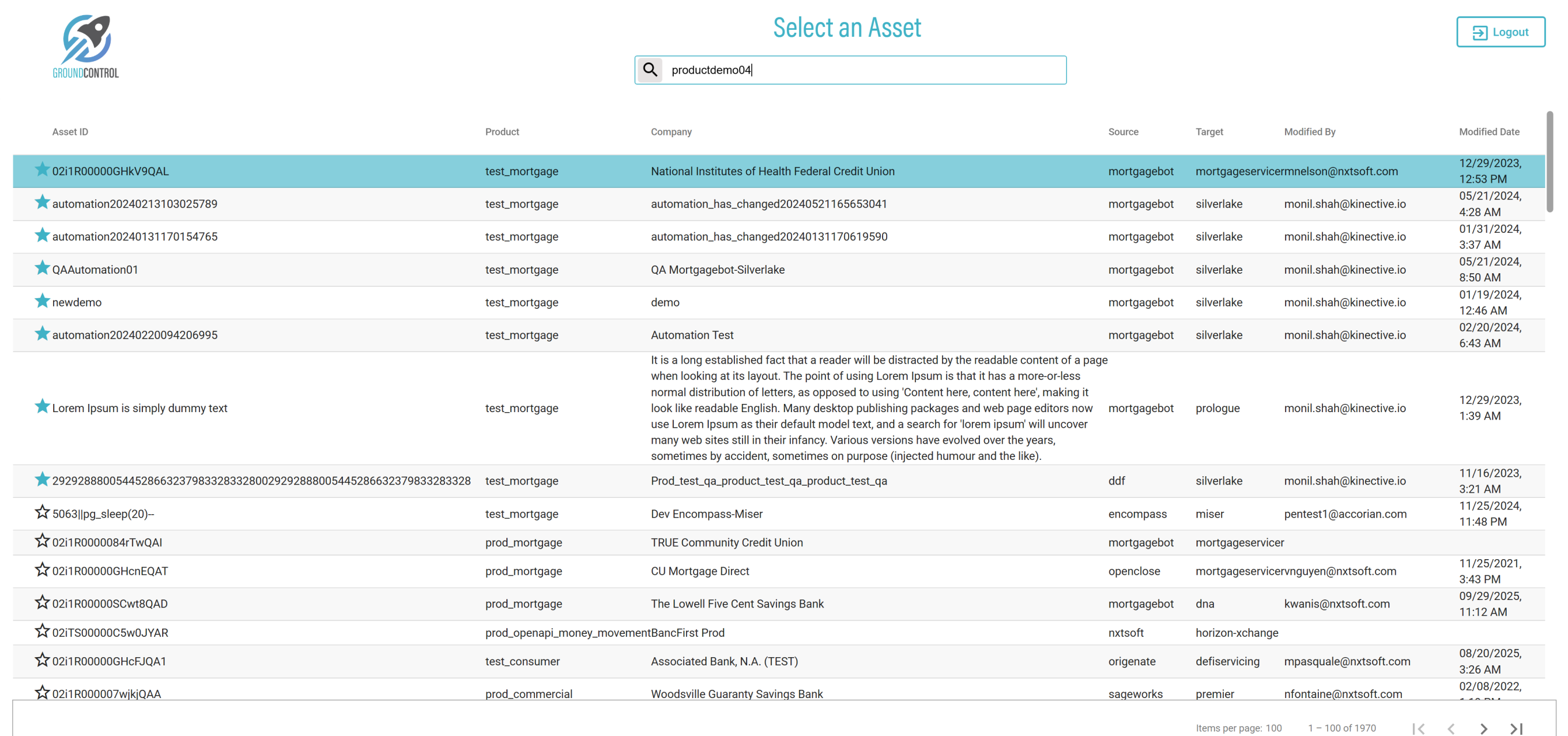The width and height of the screenshot is (1568, 736).
Task: Jump to last page of assets
Action: pos(1515,728)
